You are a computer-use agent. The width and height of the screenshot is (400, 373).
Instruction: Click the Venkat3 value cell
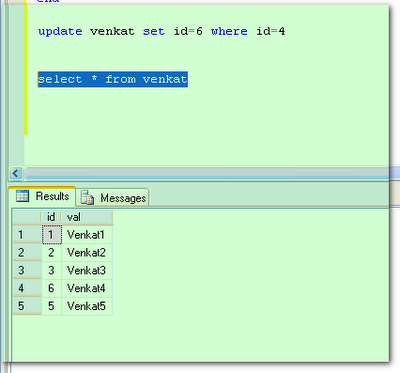[x=87, y=270]
